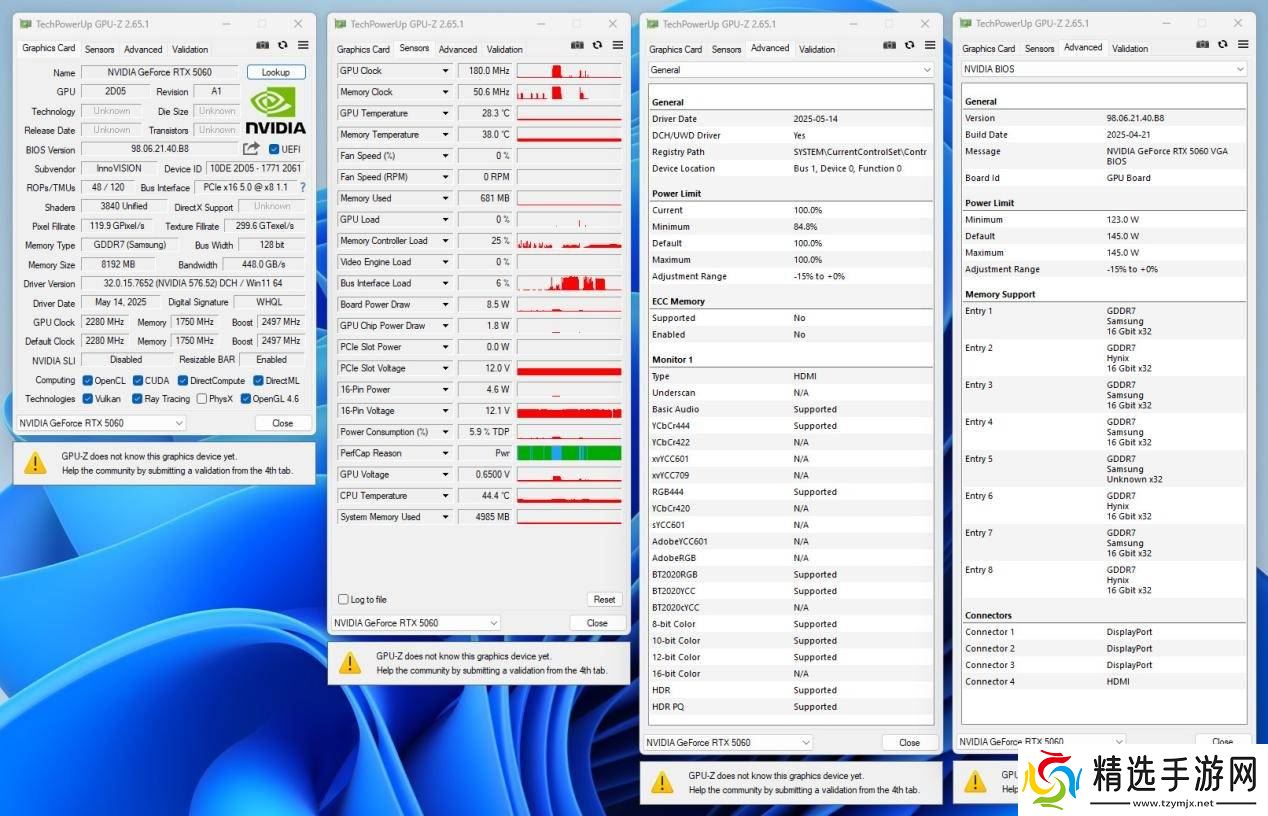Open hamburger menu in the Sensors window

click(x=617, y=45)
